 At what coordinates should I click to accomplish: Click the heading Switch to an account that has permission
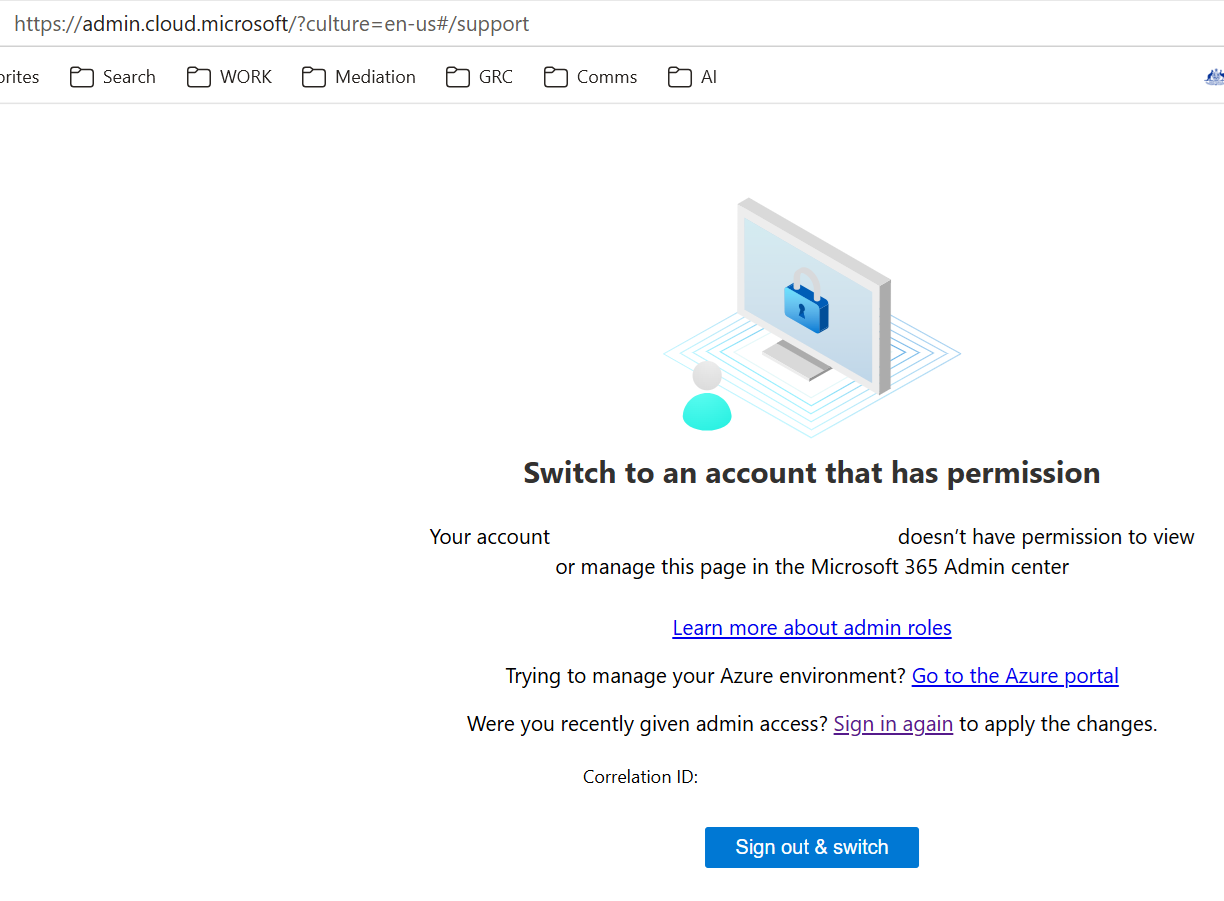(x=812, y=473)
